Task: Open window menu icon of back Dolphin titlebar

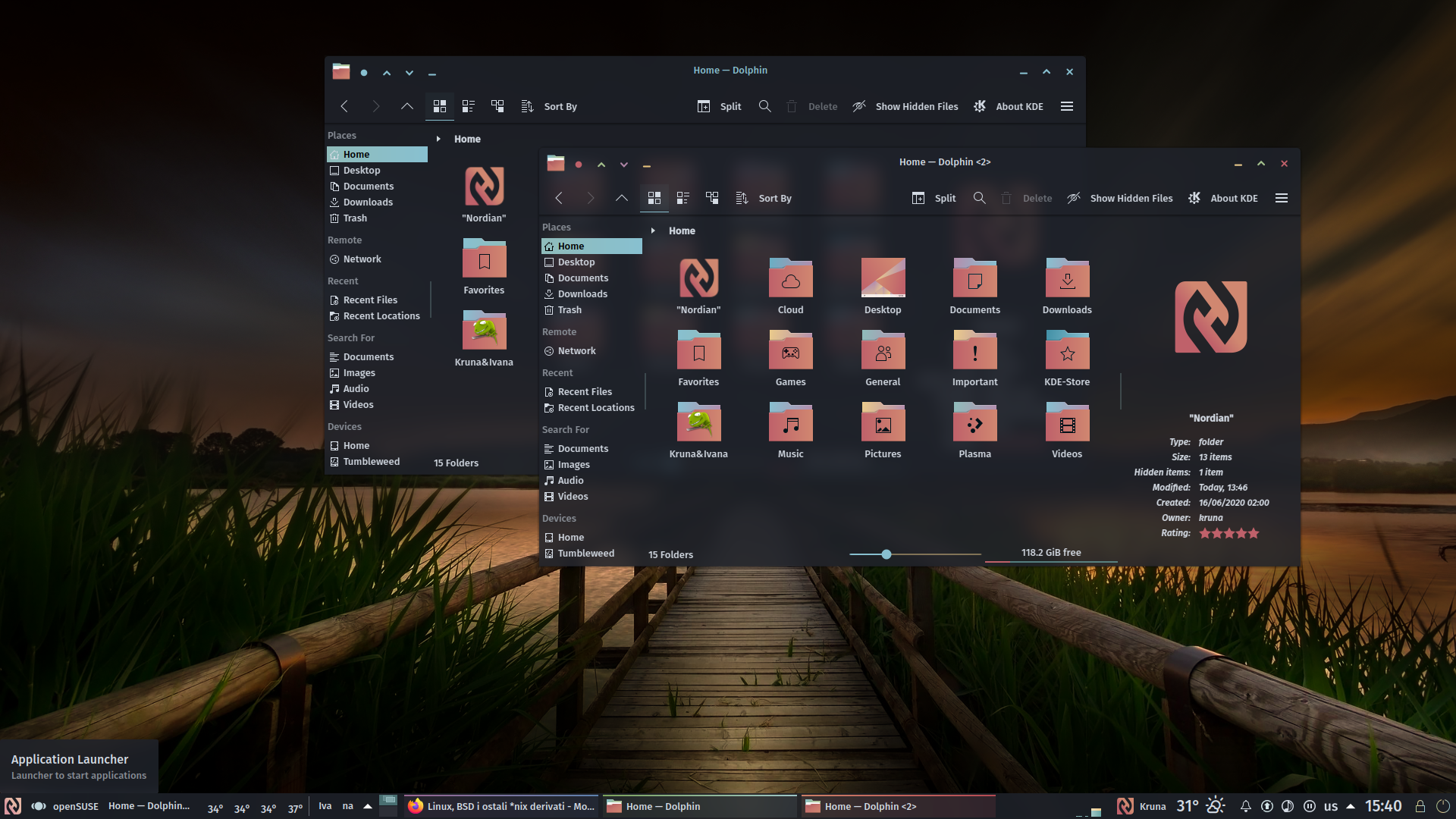Action: tap(341, 71)
